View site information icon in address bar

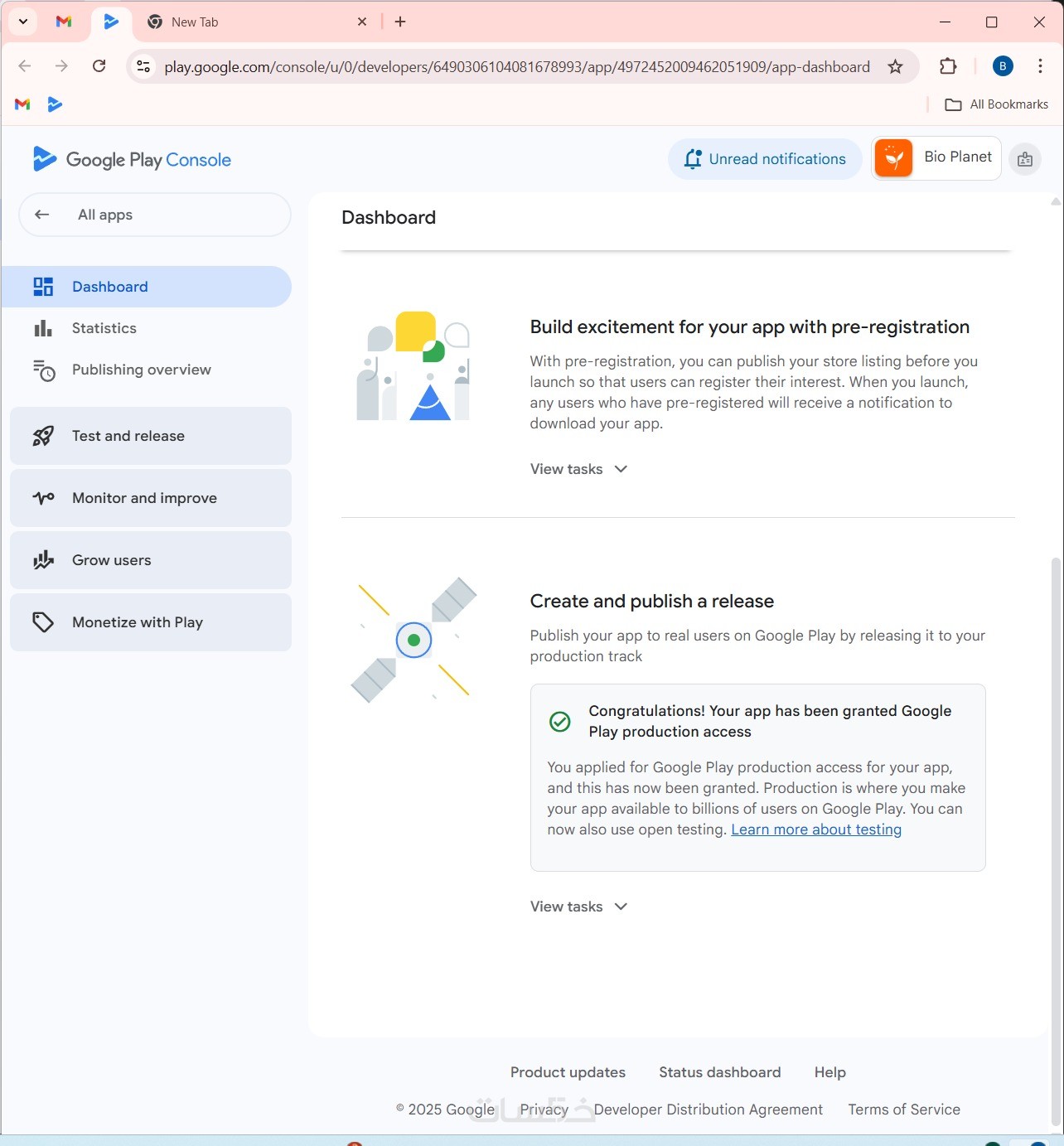point(143,66)
